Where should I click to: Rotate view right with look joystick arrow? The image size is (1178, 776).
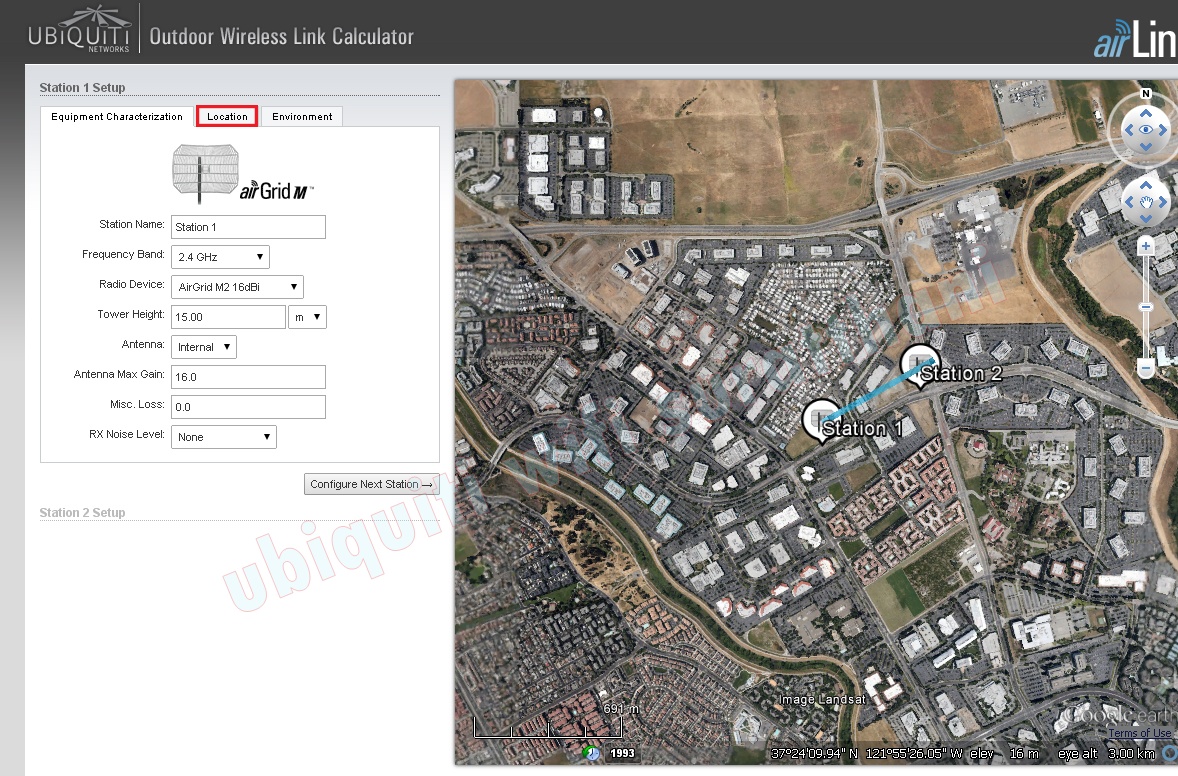coord(1163,130)
